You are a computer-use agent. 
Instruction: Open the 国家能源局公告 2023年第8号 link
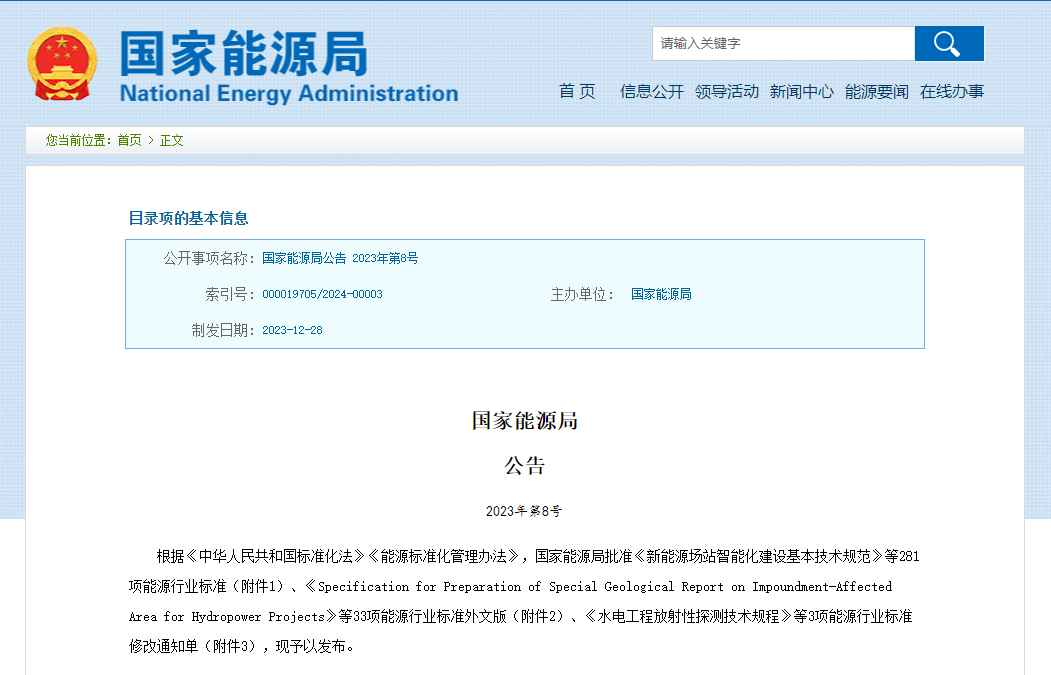(x=340, y=258)
